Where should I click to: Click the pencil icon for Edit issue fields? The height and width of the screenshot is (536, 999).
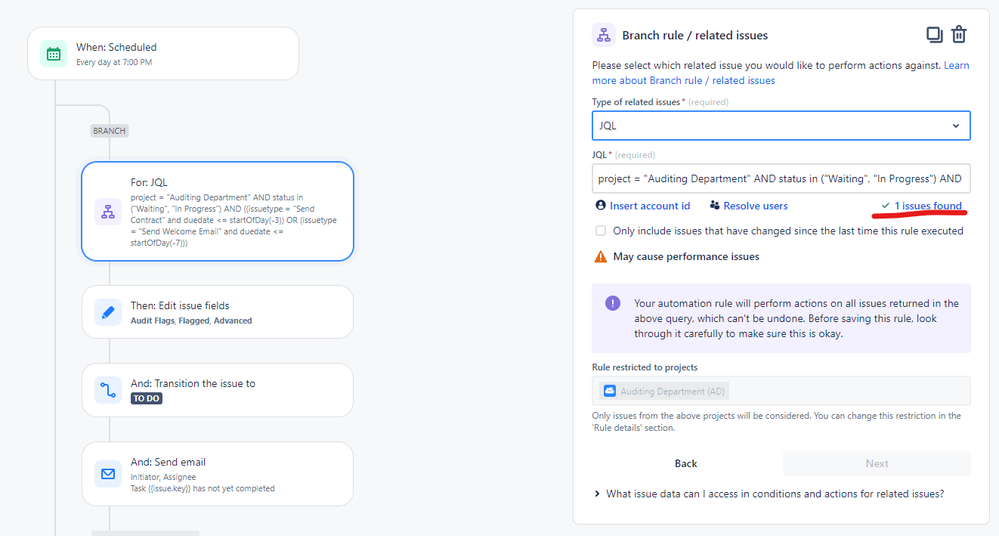[x=108, y=312]
